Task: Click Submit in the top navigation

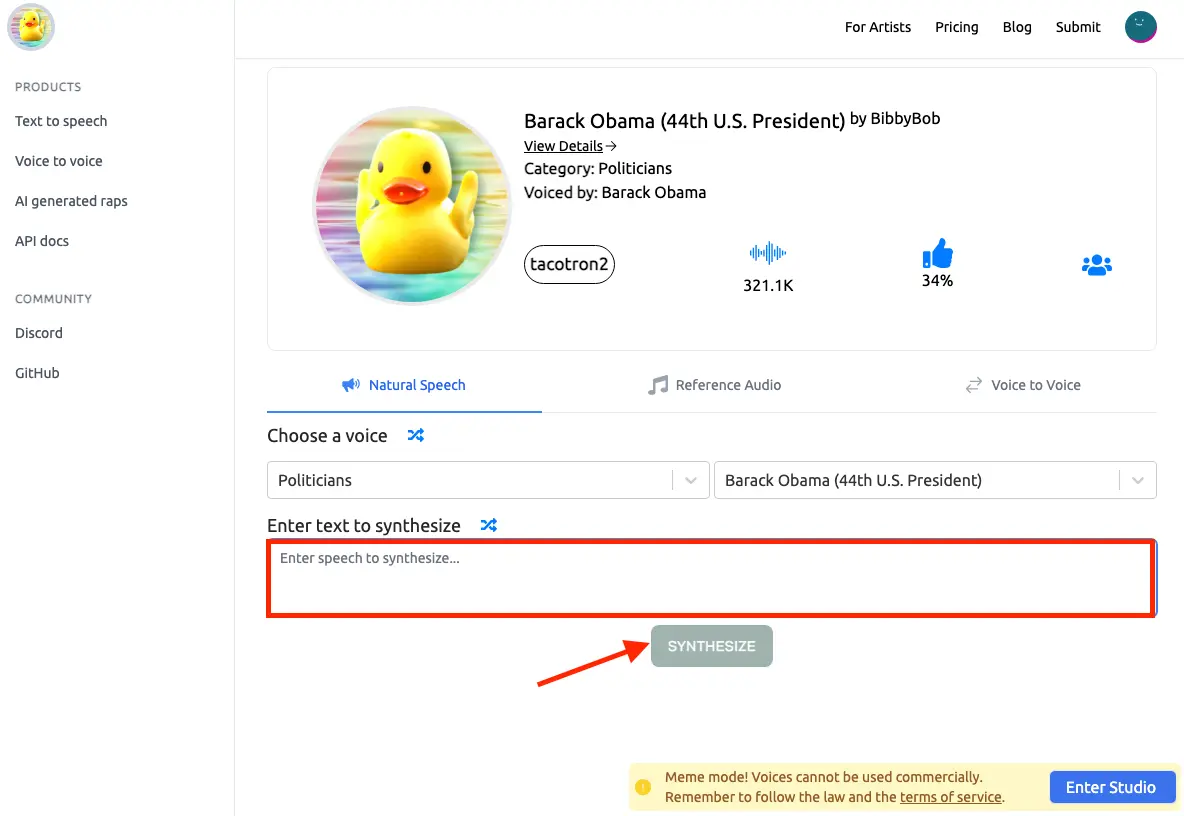Action: pos(1078,27)
